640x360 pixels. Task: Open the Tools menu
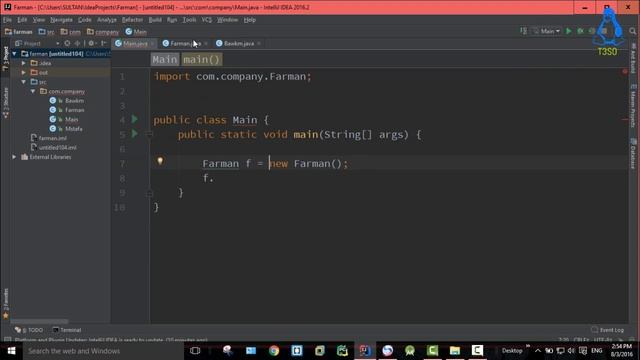coord(189,20)
